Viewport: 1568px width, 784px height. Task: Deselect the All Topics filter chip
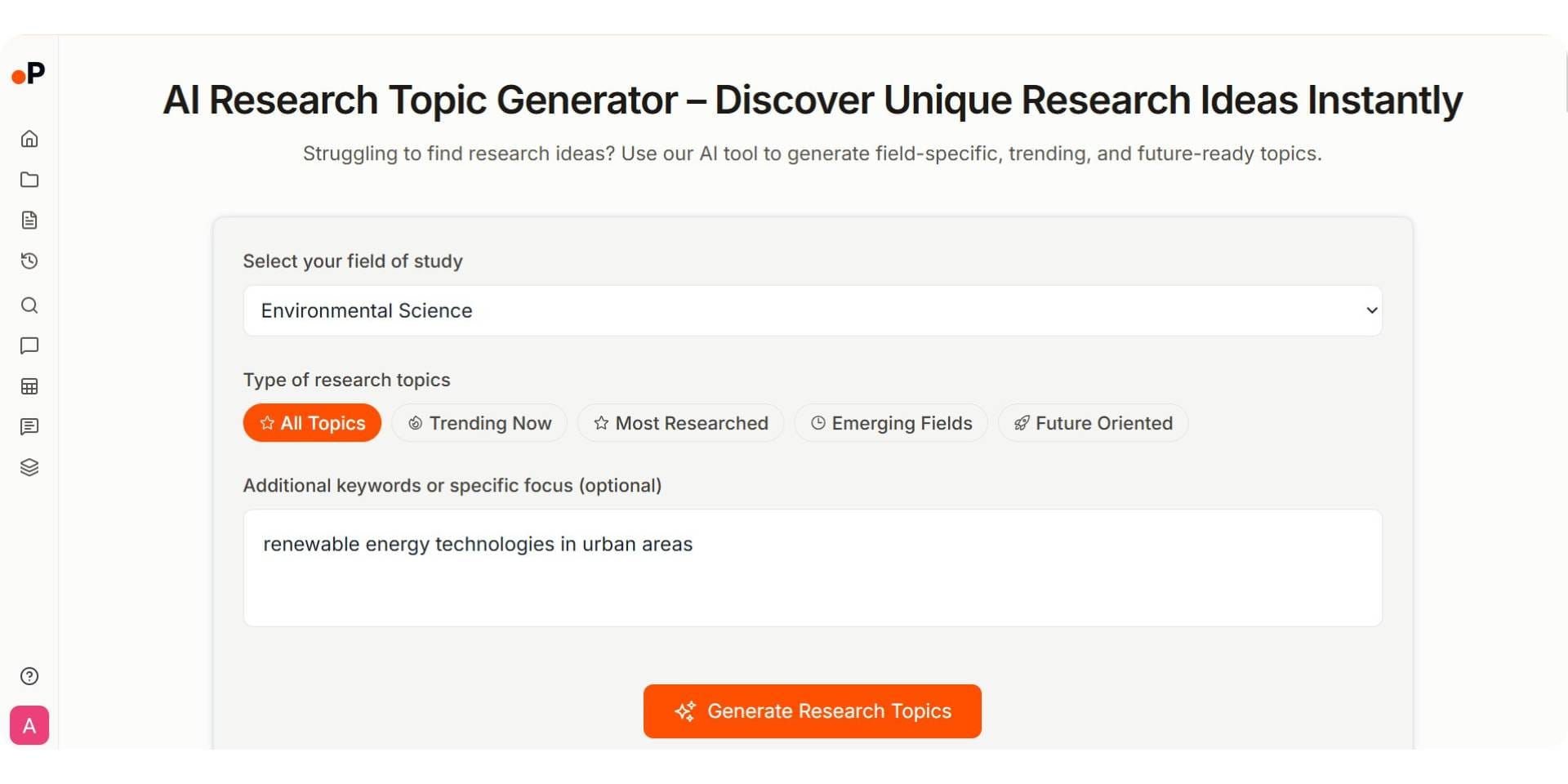pyautogui.click(x=312, y=422)
